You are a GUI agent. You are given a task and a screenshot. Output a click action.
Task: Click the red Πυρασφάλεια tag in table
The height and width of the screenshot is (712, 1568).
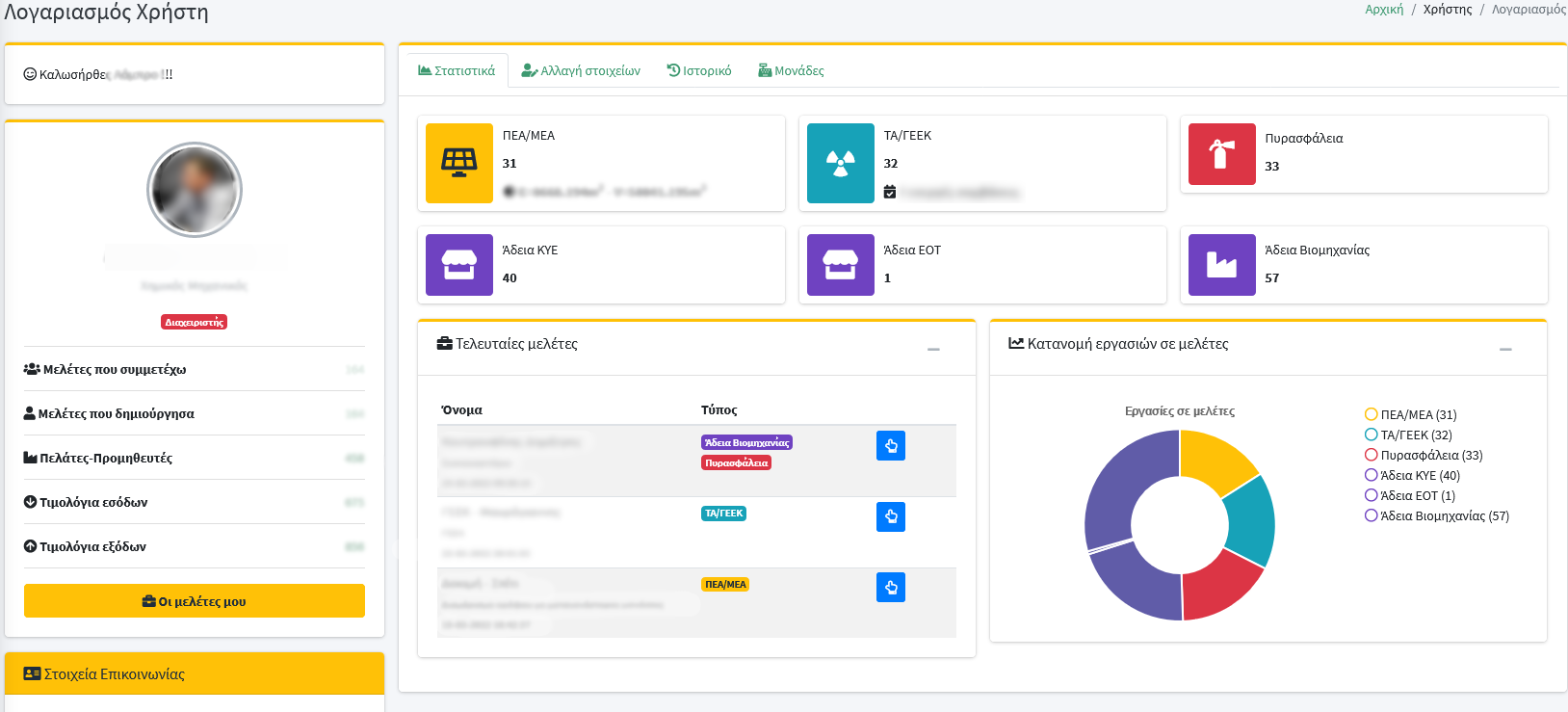click(736, 462)
